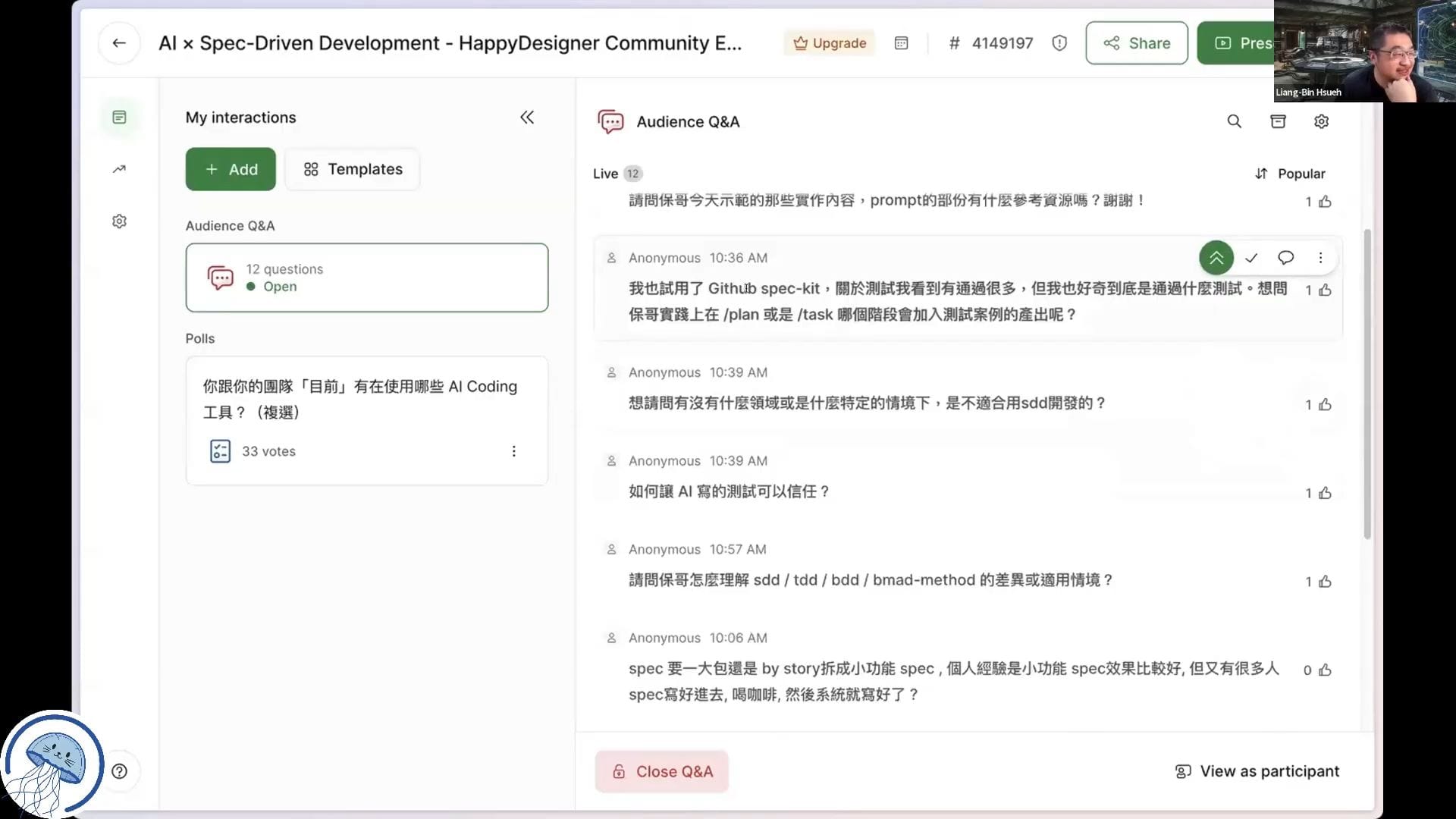The height and width of the screenshot is (819, 1456).
Task: Click the highlight question double-chevron icon
Action: point(1216,258)
